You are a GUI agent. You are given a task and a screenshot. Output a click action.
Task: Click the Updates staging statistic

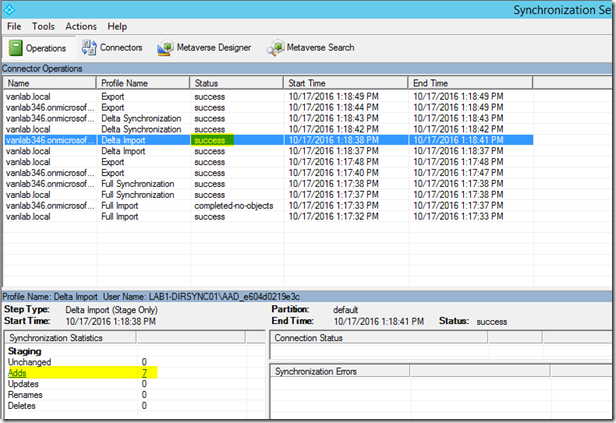(23, 384)
